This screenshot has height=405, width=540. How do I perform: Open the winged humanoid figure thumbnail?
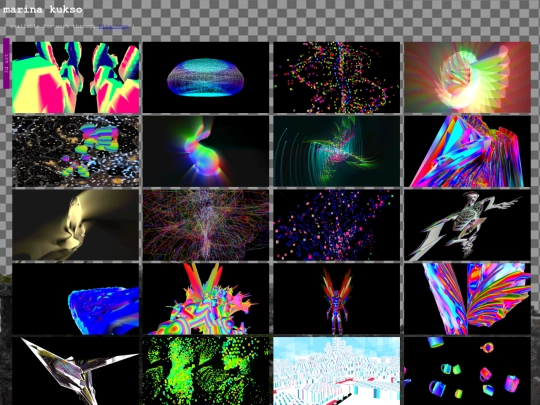point(337,299)
